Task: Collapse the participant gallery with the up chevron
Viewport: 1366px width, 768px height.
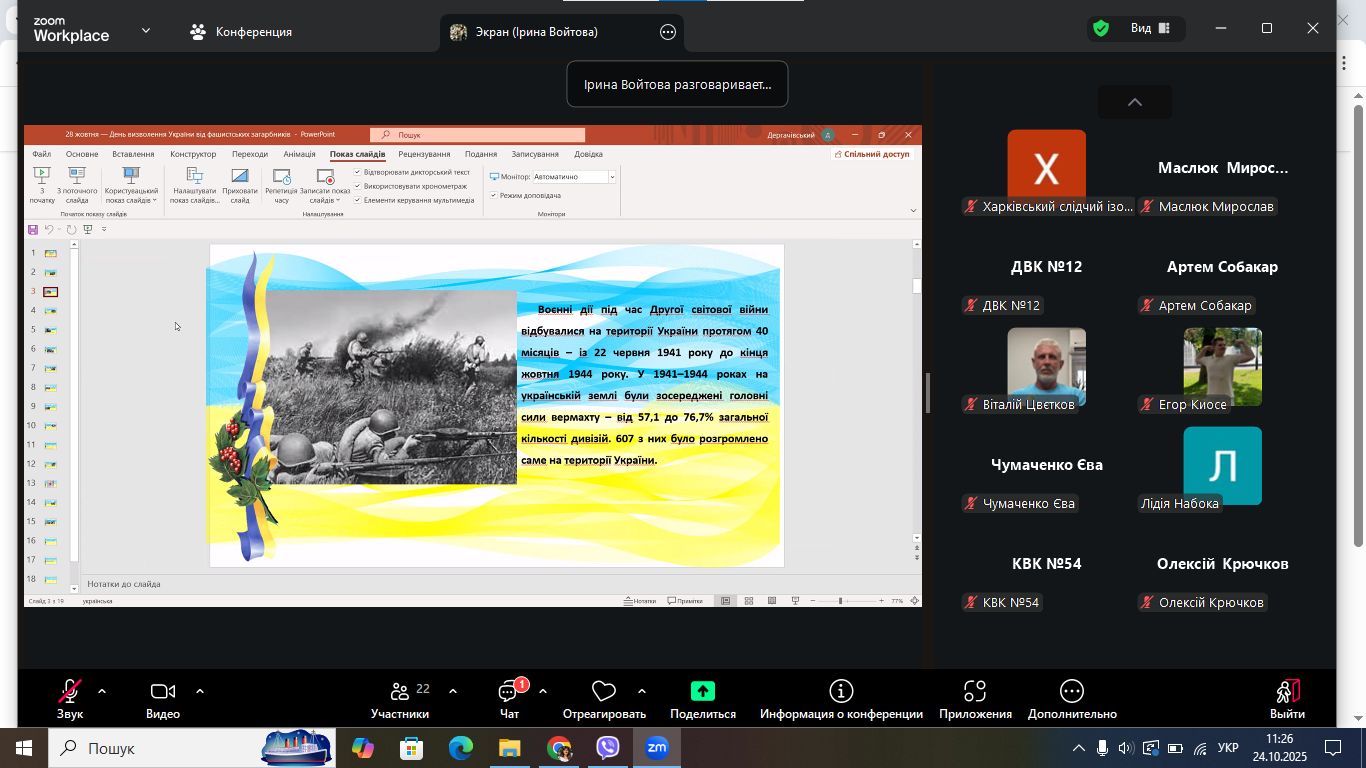Action: [1134, 102]
